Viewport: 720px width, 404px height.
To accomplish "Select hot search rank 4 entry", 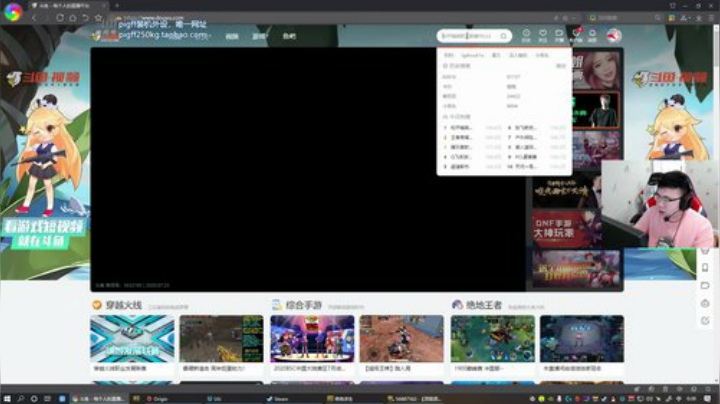I will [472, 157].
